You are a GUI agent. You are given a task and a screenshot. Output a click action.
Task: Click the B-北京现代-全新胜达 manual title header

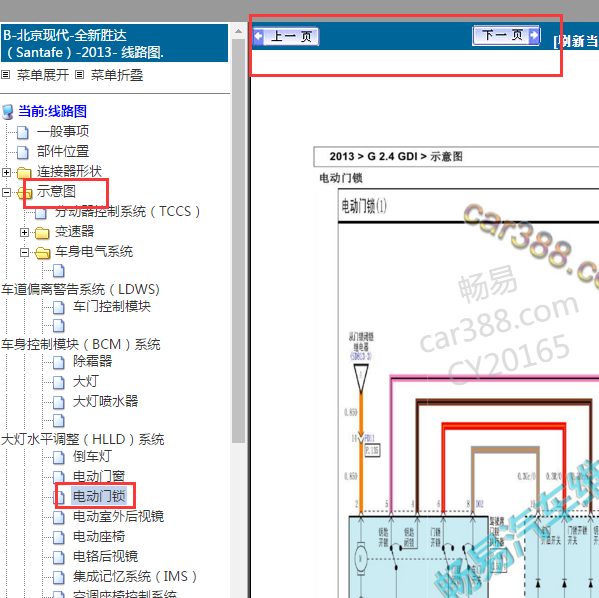115,43
